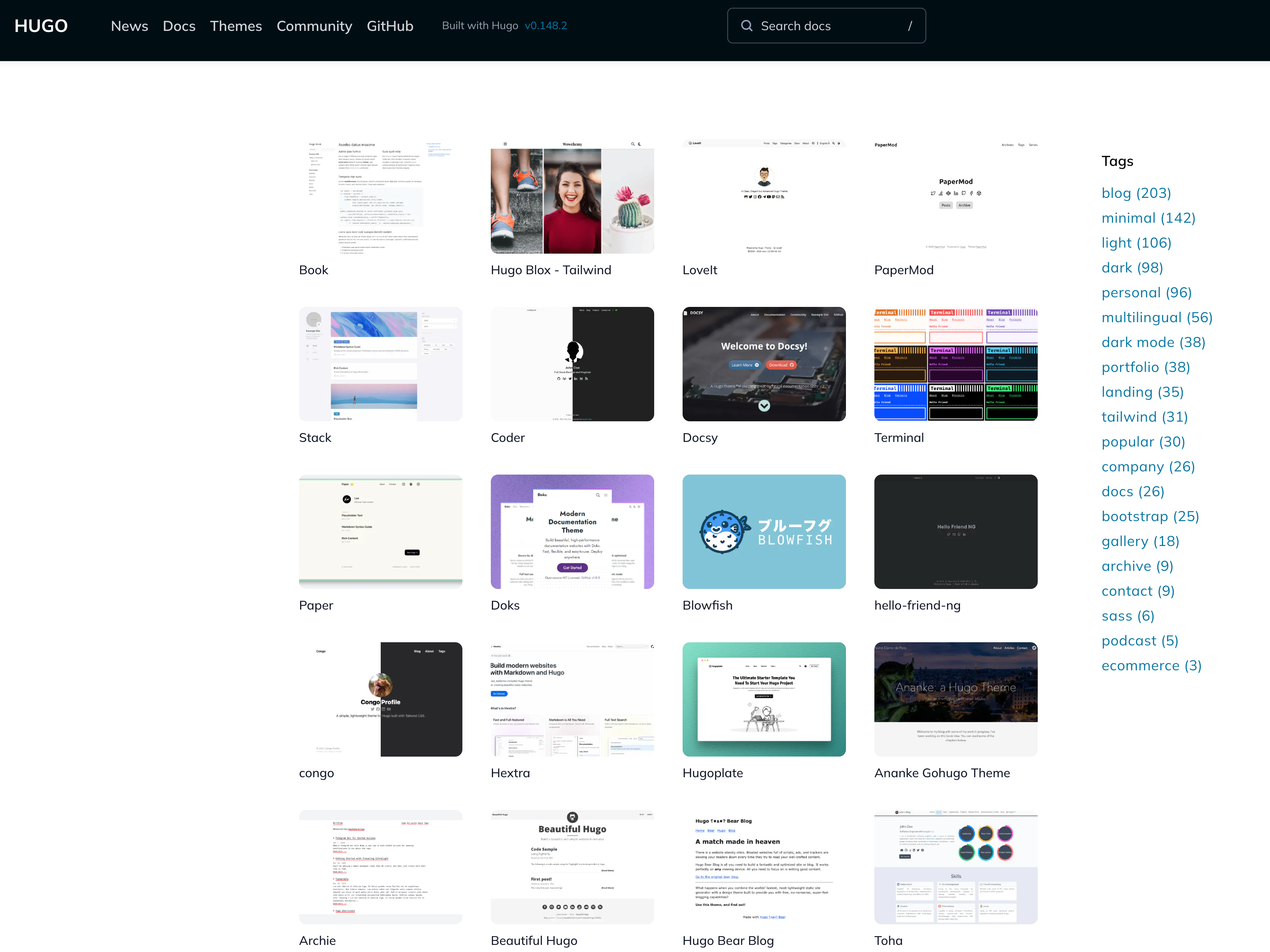Image resolution: width=1270 pixels, height=952 pixels.
Task: Click the Hextra theme screenshot
Action: 572,699
